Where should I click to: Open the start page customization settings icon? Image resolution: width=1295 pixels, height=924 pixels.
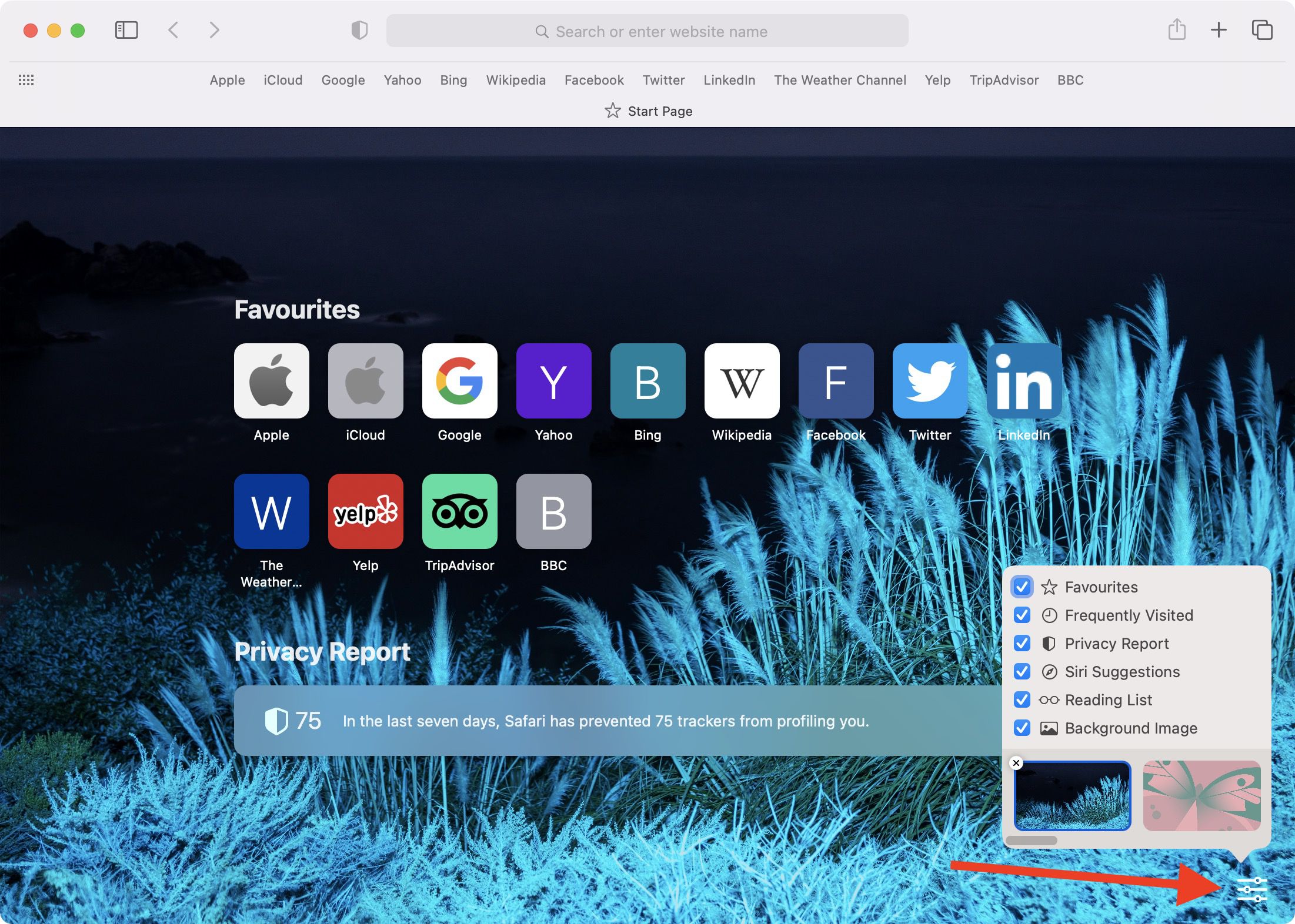tap(1251, 889)
